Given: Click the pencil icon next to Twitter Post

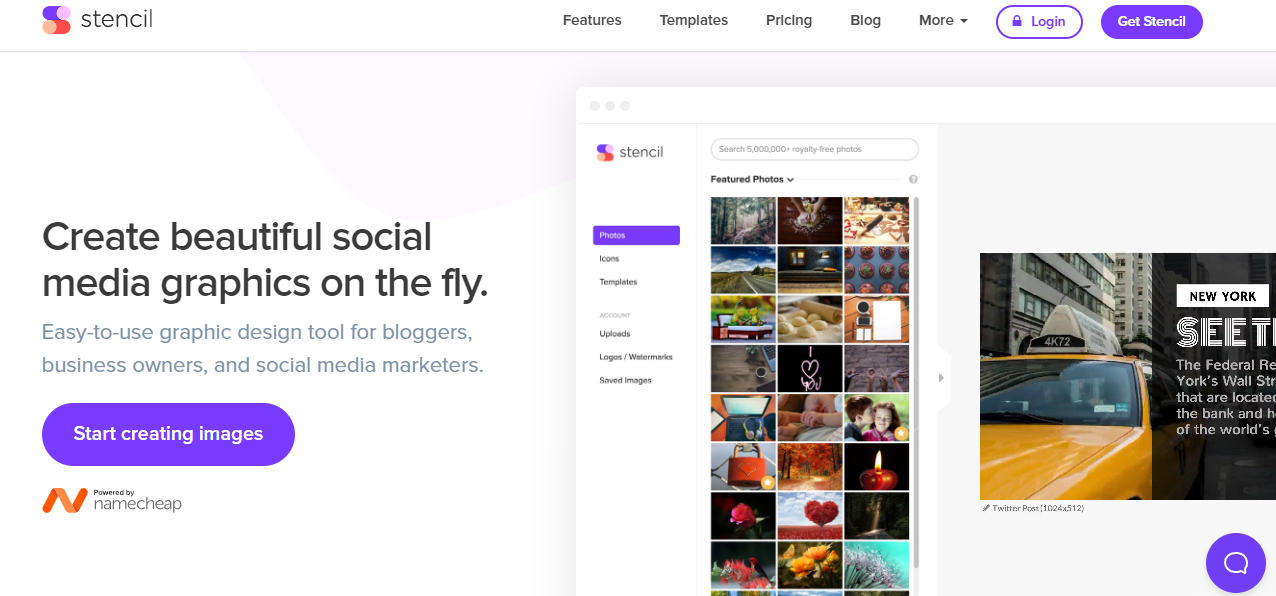Looking at the screenshot, I should point(986,508).
